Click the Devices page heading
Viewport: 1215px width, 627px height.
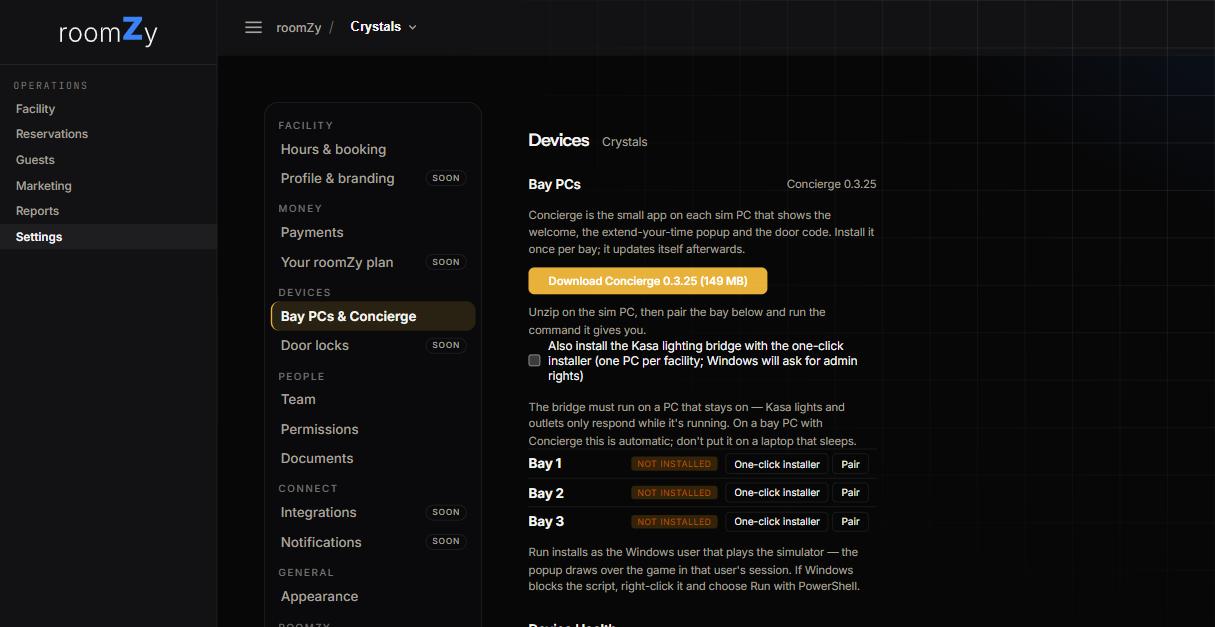(559, 141)
